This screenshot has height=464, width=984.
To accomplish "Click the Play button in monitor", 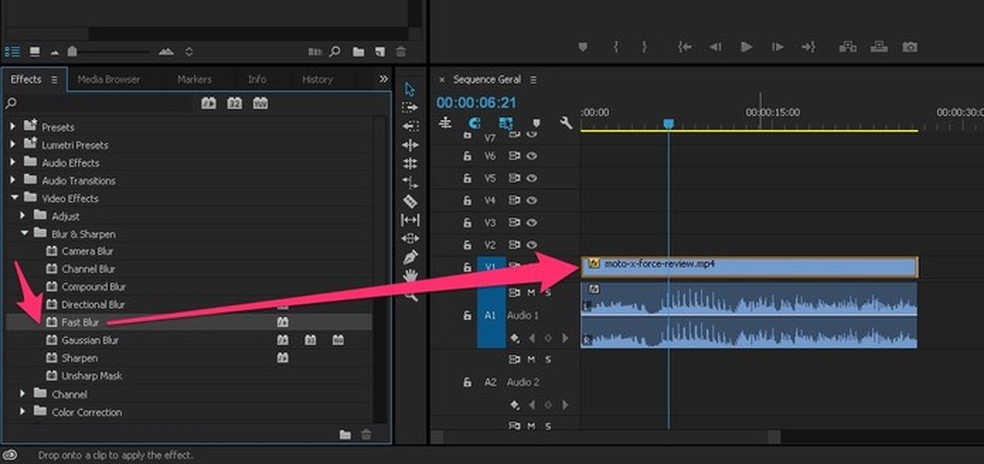I will [746, 47].
